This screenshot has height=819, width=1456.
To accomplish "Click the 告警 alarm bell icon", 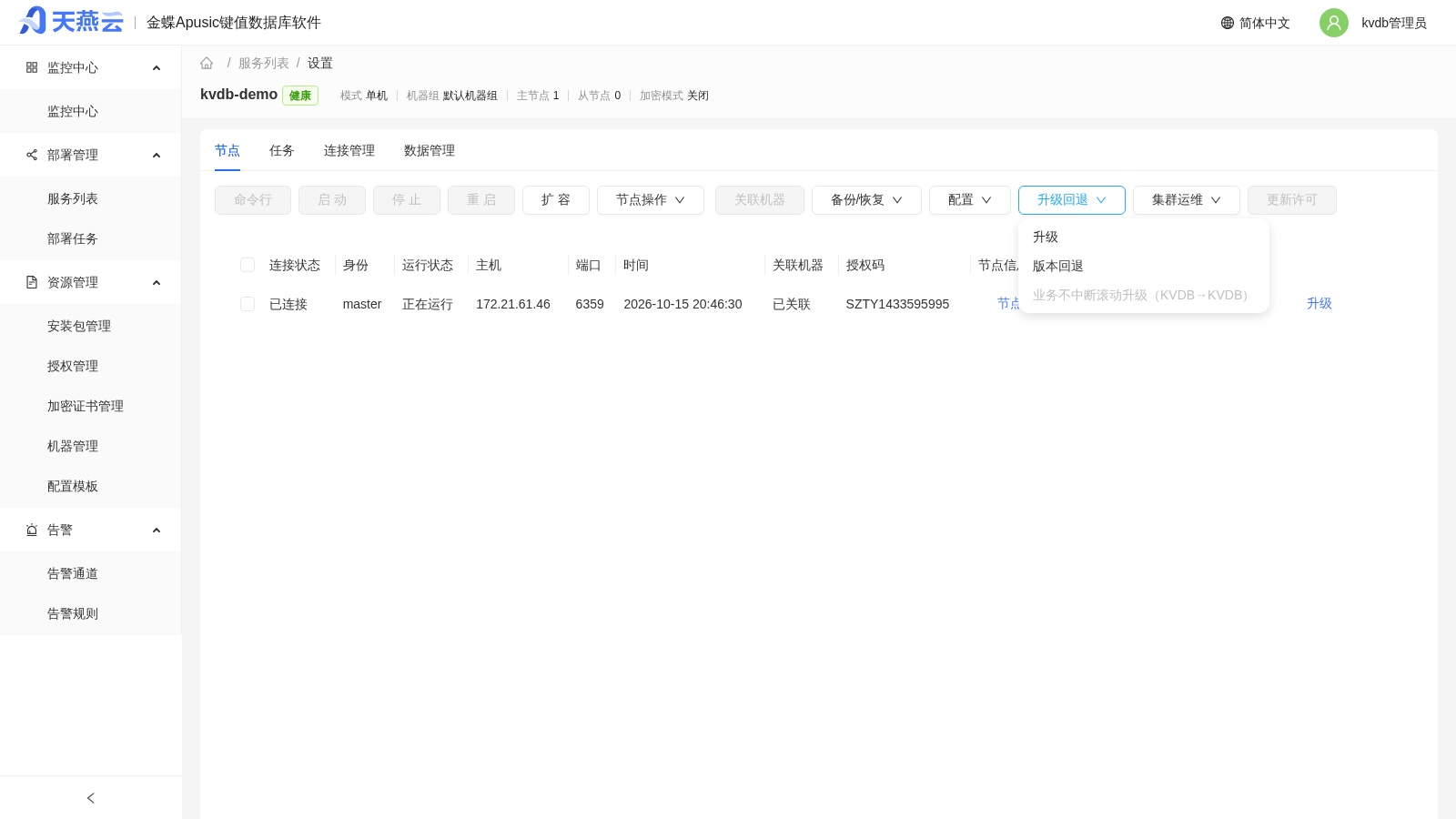I will pyautogui.click(x=32, y=530).
